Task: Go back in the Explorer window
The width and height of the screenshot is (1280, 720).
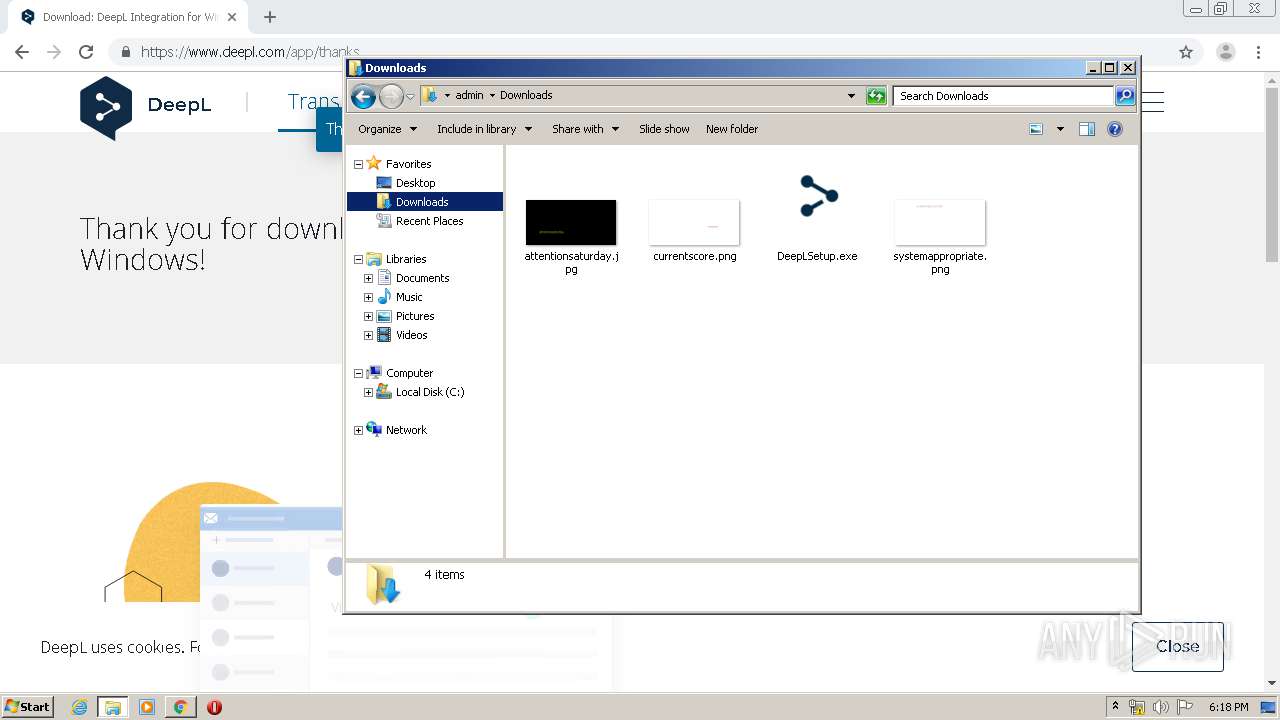Action: 363,96
